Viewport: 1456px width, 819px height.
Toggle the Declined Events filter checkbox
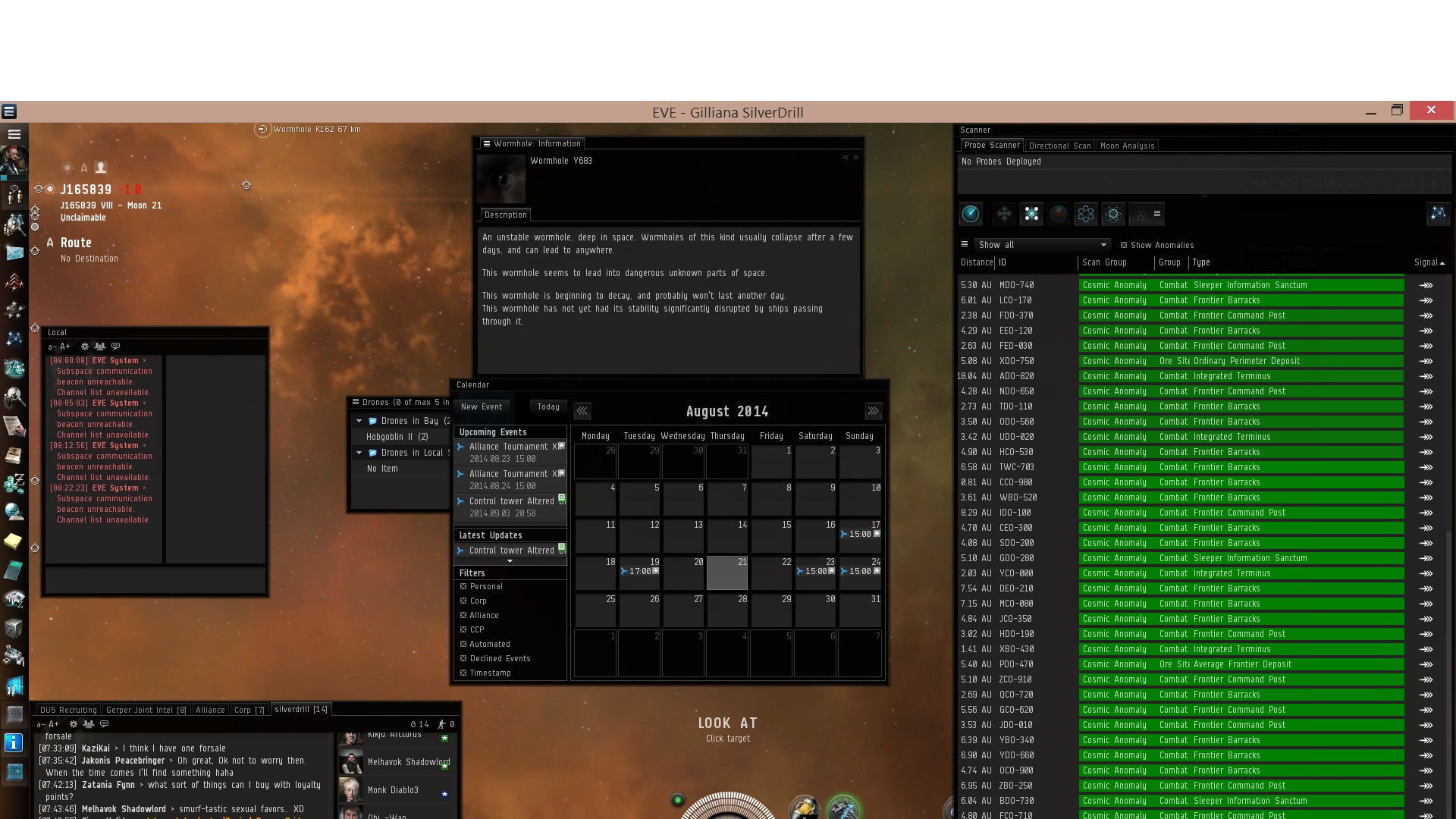coord(463,658)
